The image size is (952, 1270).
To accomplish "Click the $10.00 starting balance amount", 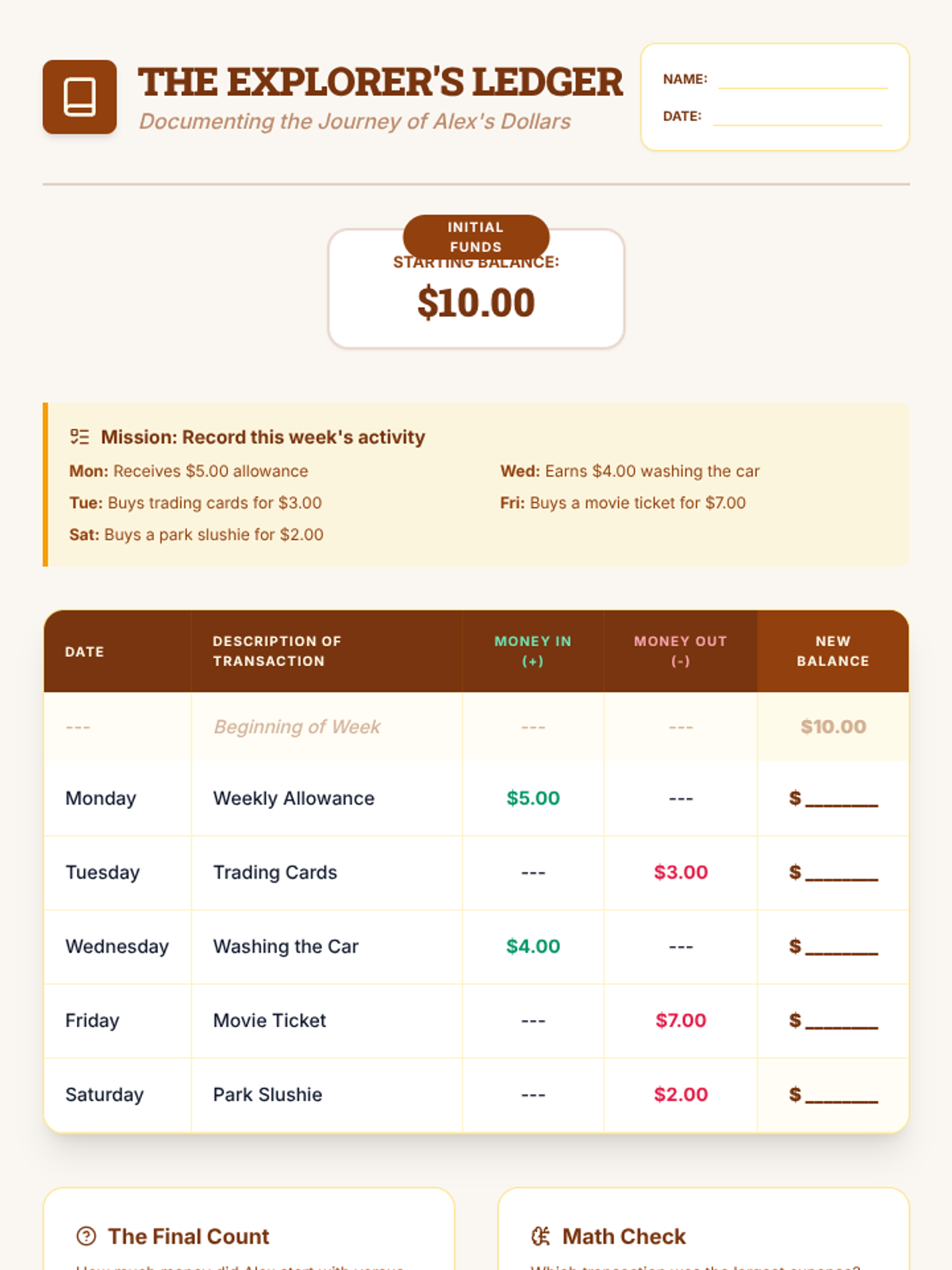I will 476,303.
